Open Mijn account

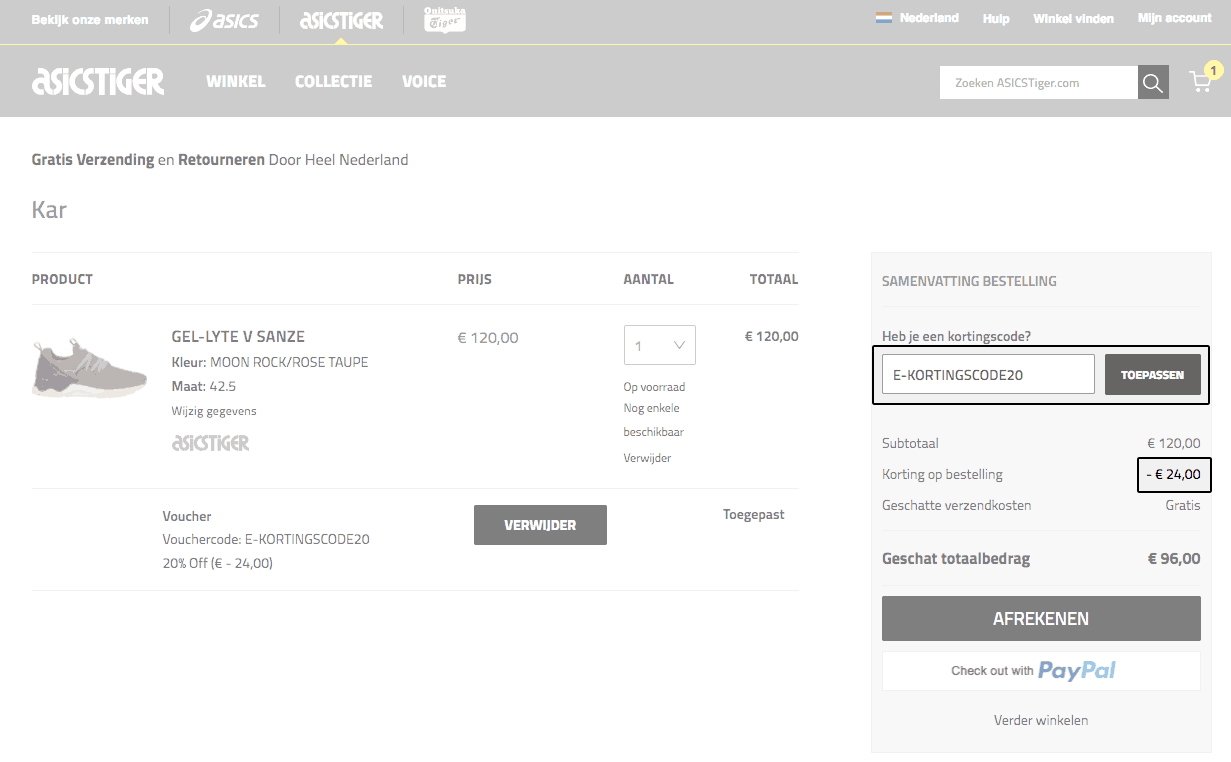coord(1174,18)
